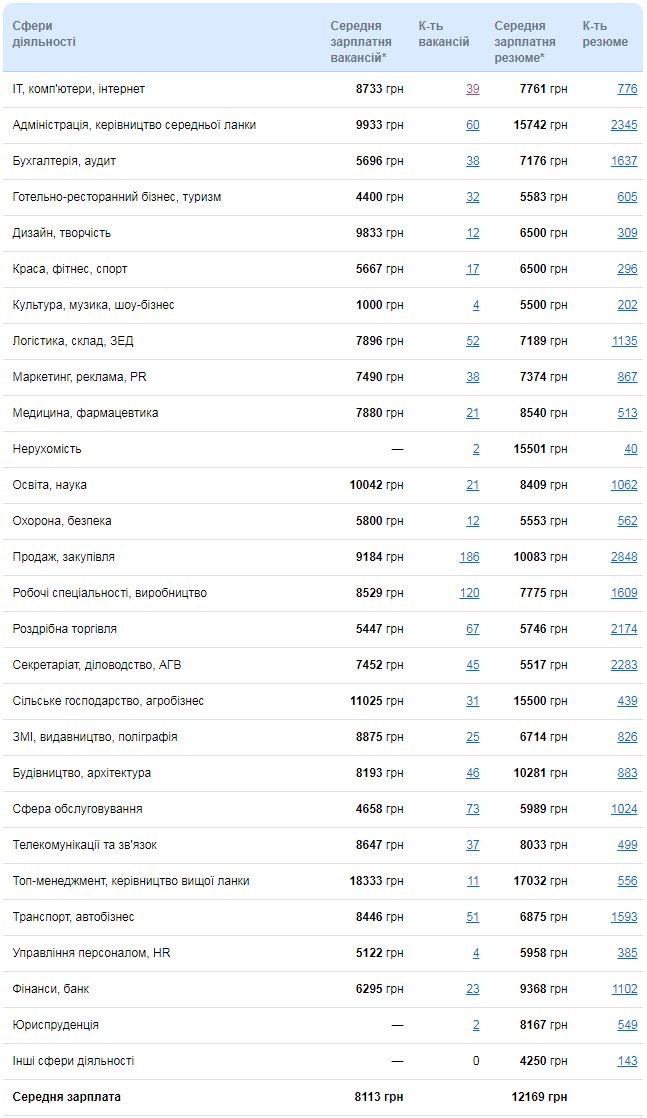Open 32 vacancies for Готельно-ресторанний бізнес
Image resolution: width=647 pixels, height=1118 pixels.
(473, 197)
